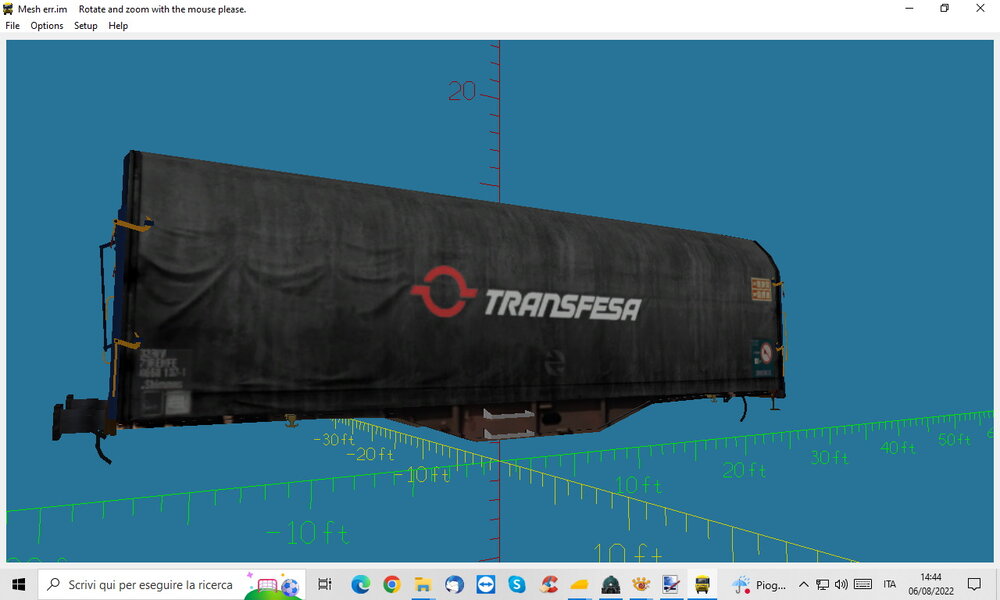The image size is (1000, 600).
Task: Open the Setup menu
Action: pyautogui.click(x=85, y=26)
